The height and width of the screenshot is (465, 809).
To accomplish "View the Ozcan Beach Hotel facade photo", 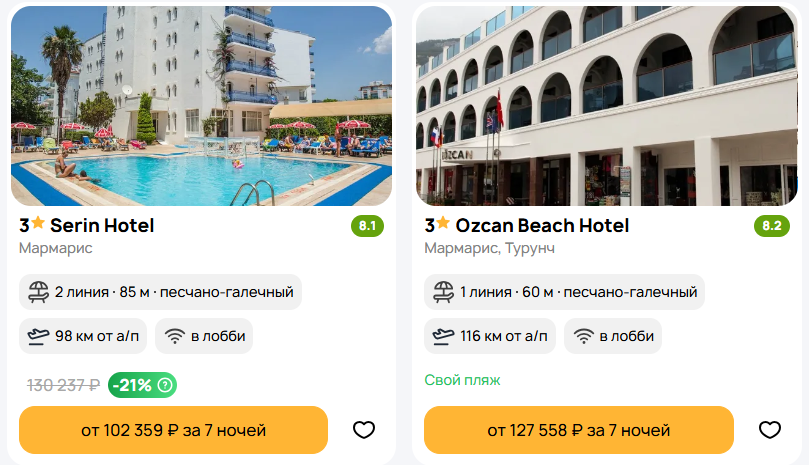I will pos(607,106).
